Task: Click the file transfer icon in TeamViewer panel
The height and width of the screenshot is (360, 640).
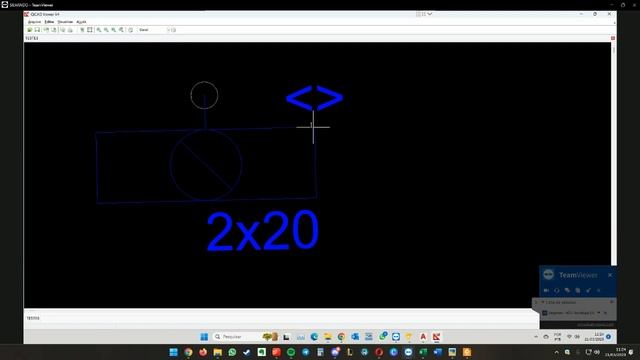Action: click(578, 290)
